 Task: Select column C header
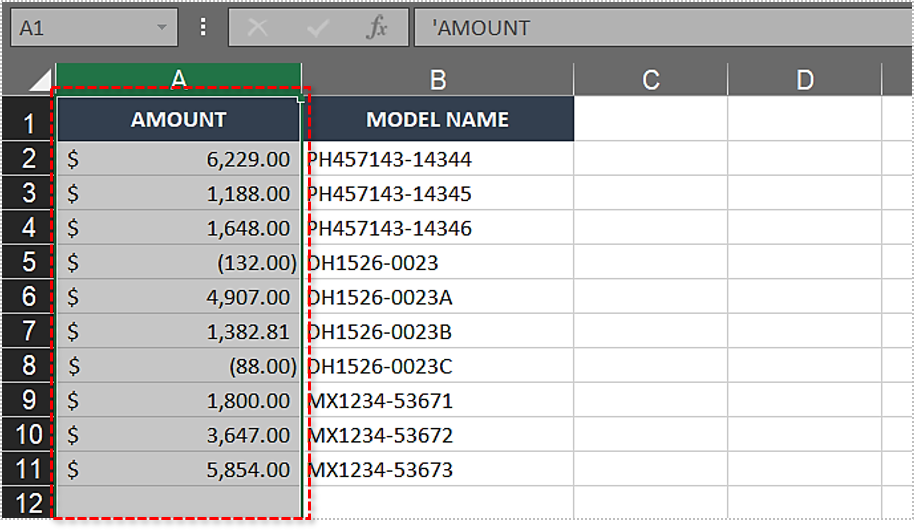pyautogui.click(x=651, y=79)
